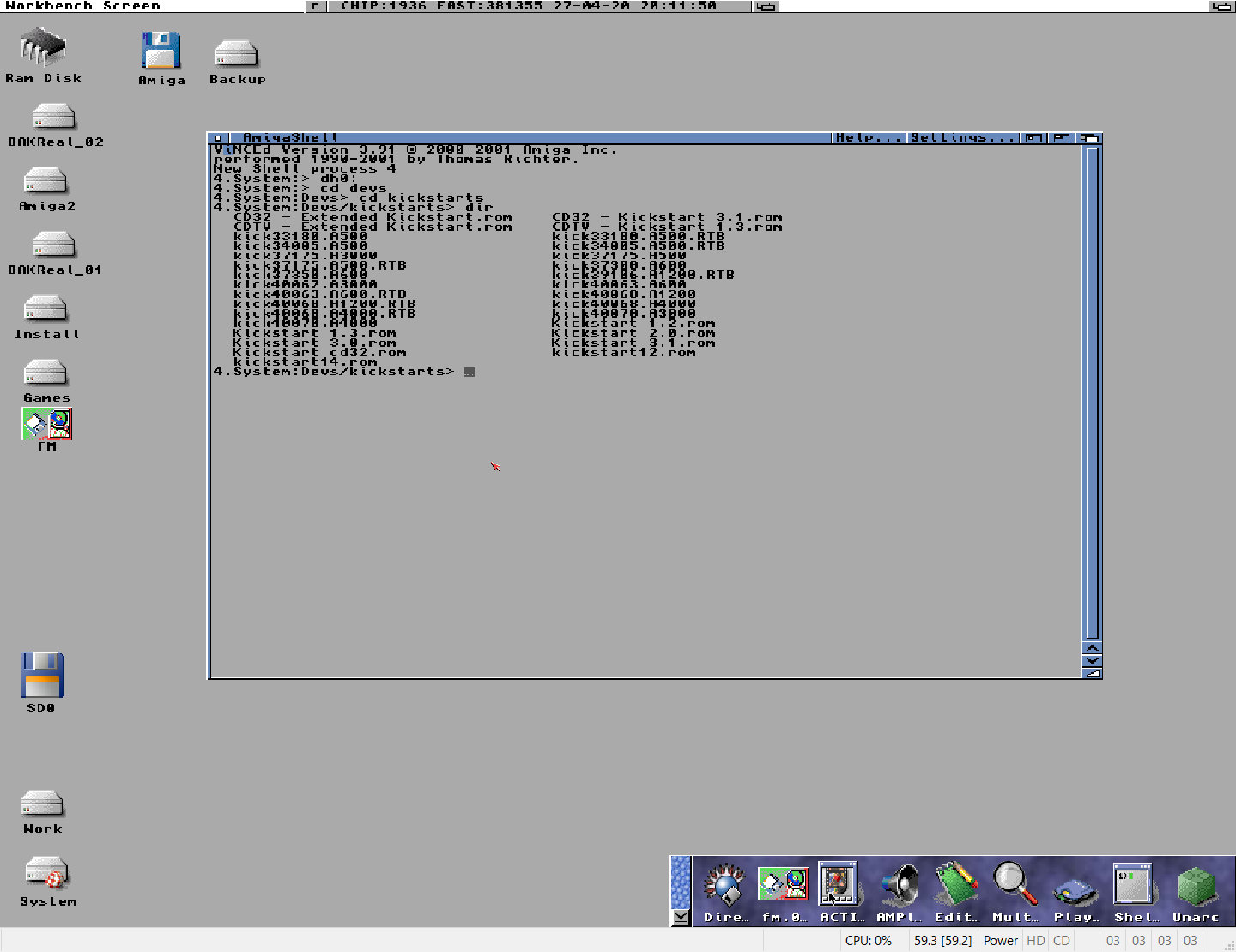The width and height of the screenshot is (1236, 952).
Task: Click the AmigaShell scroll down arrow
Action: pyautogui.click(x=1092, y=660)
